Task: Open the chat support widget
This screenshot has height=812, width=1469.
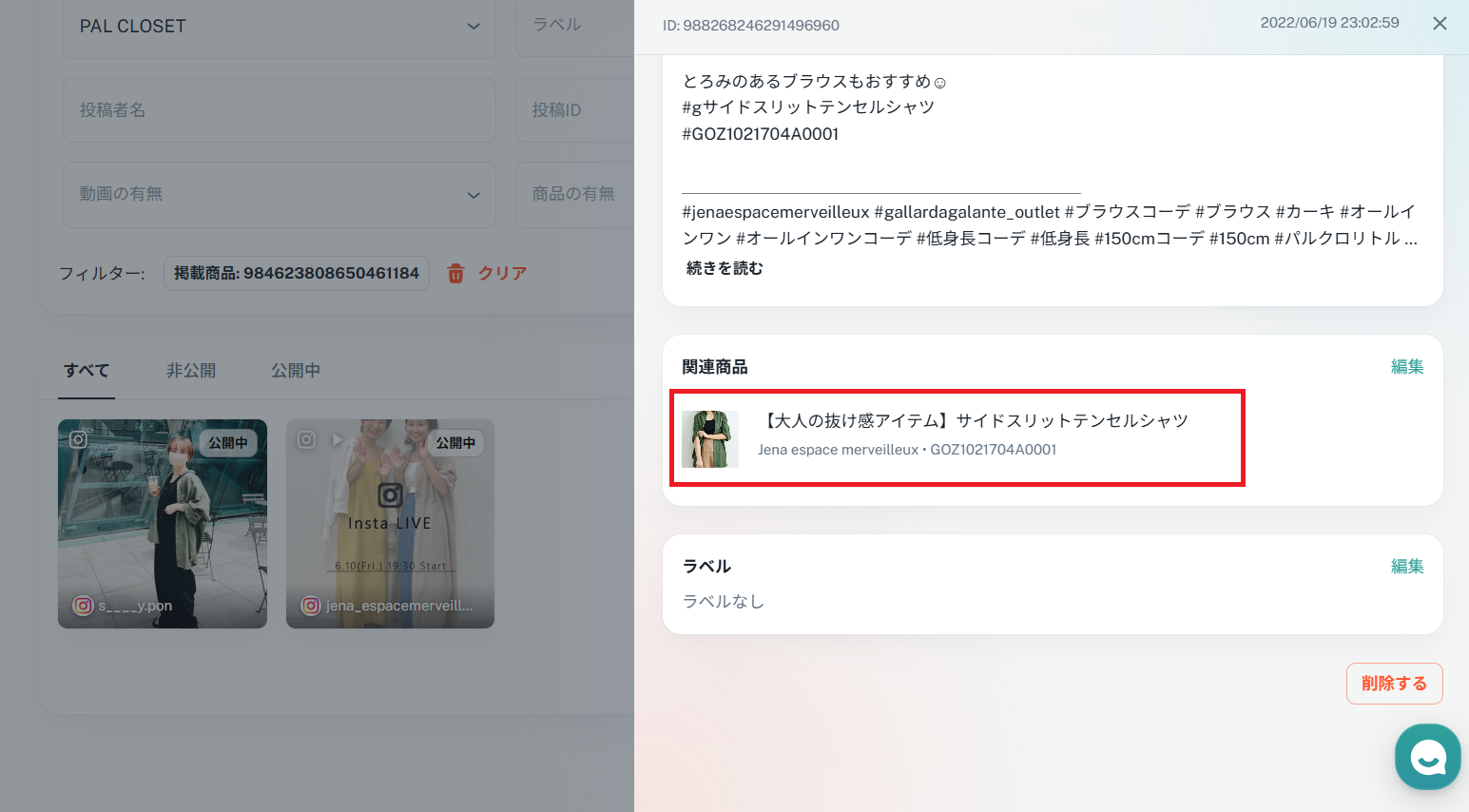Action: pyautogui.click(x=1427, y=757)
